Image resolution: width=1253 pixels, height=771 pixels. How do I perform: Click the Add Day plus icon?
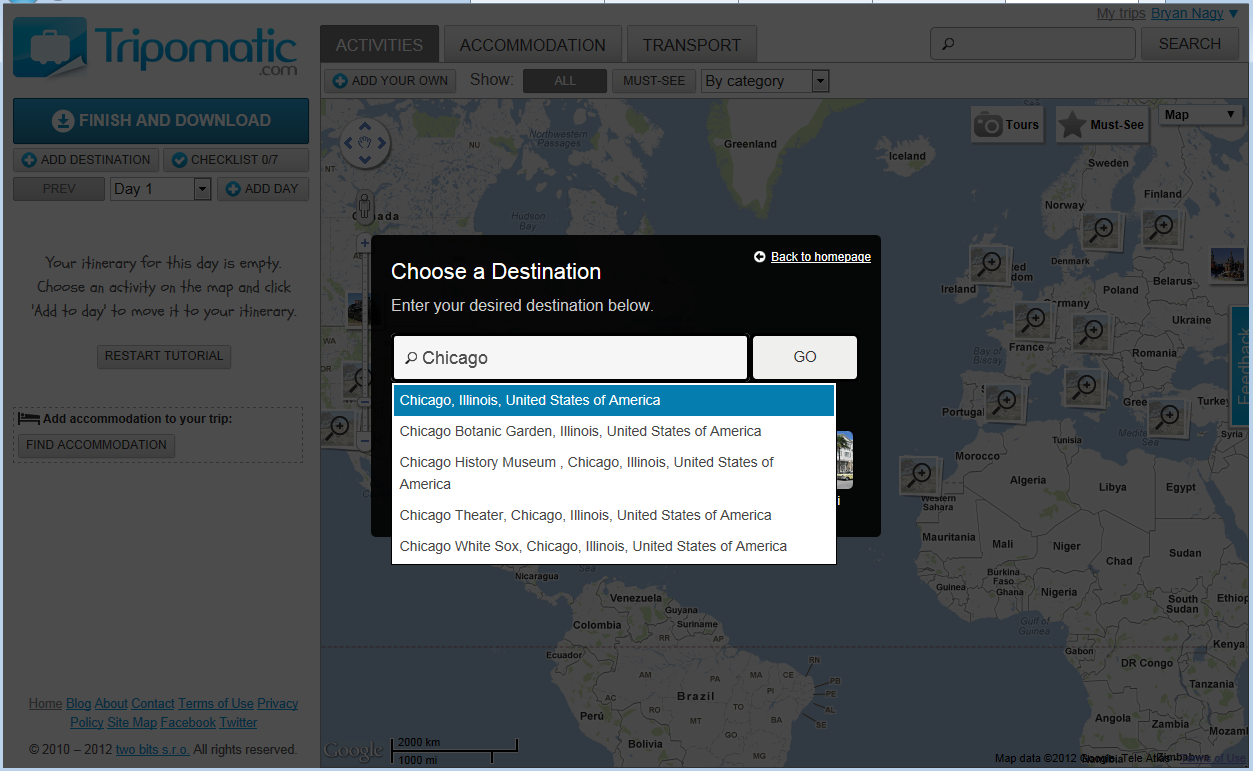[x=230, y=189]
